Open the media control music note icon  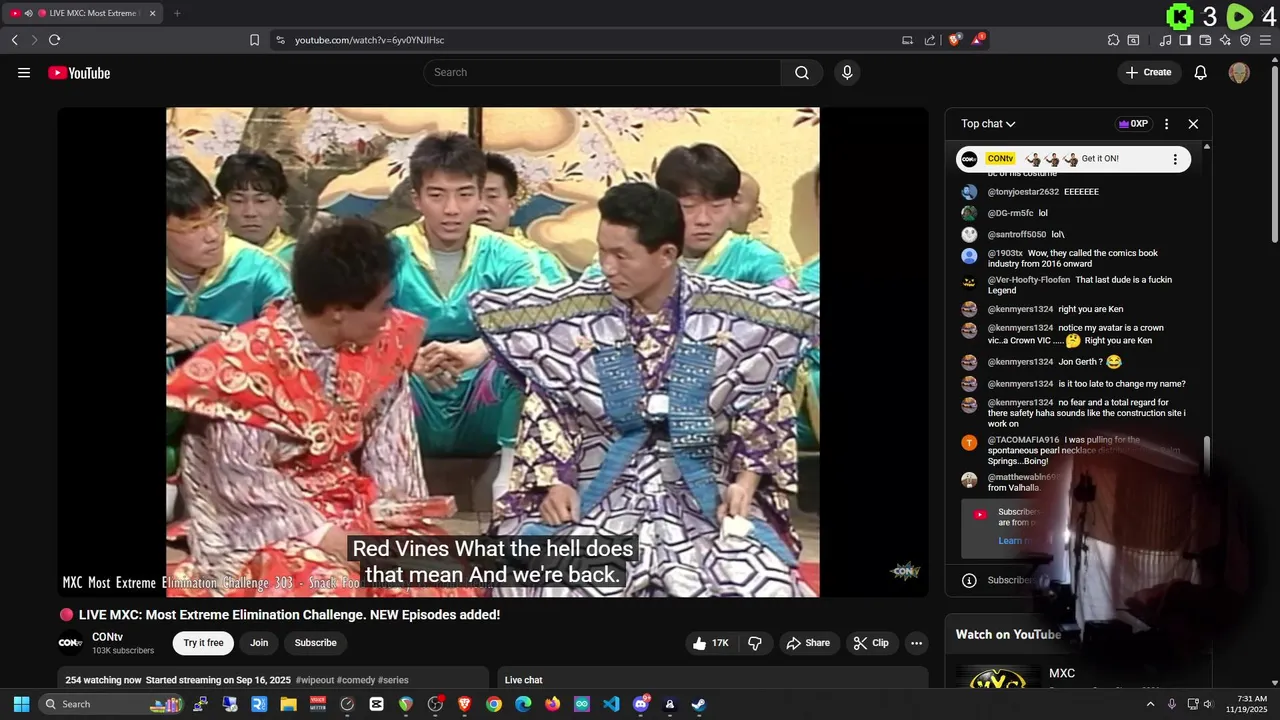1166,40
